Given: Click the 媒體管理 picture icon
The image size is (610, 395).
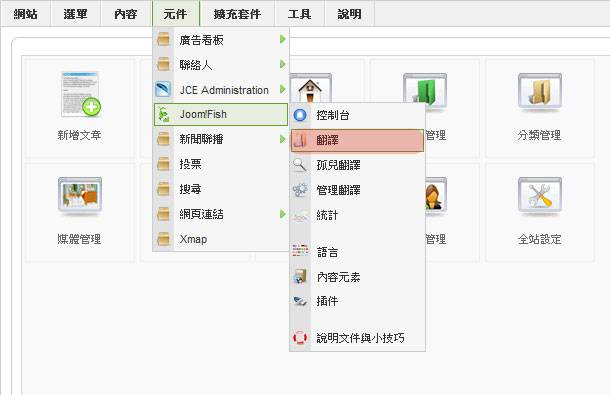Looking at the screenshot, I should point(80,195).
